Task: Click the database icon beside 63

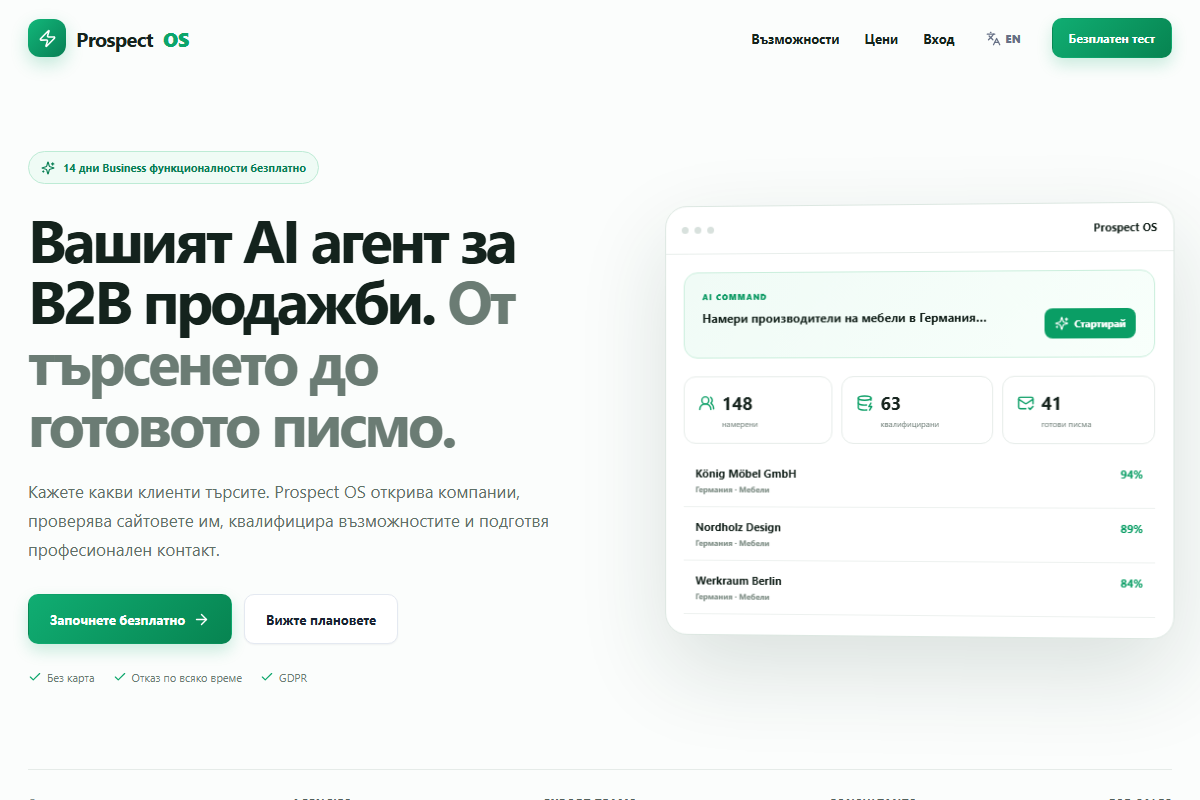Action: [865, 403]
